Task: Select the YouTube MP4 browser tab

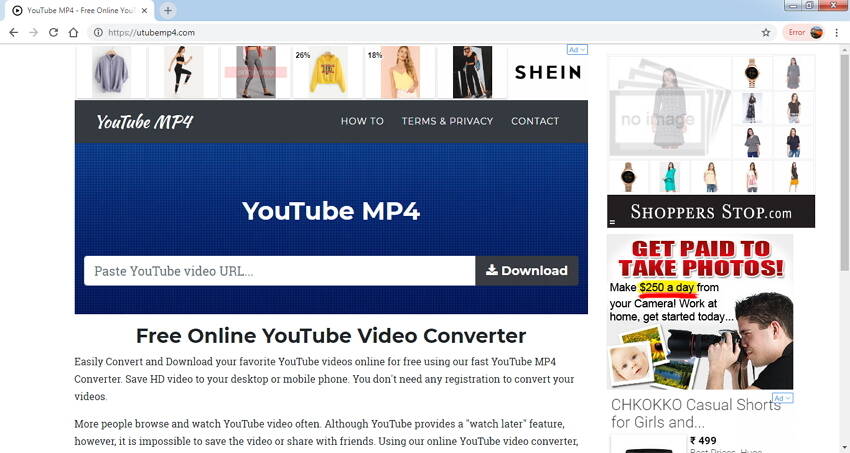Action: [80, 10]
